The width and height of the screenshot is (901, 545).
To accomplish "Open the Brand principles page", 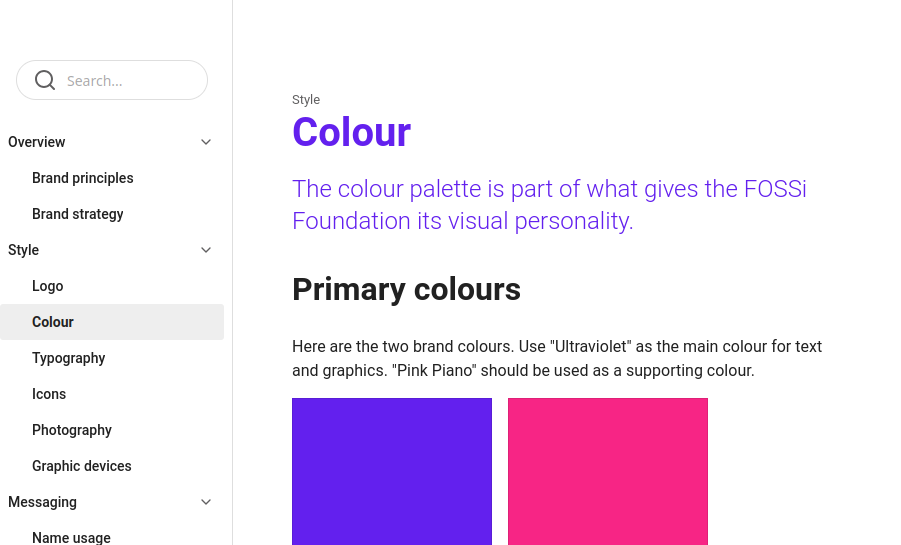I will tap(82, 178).
